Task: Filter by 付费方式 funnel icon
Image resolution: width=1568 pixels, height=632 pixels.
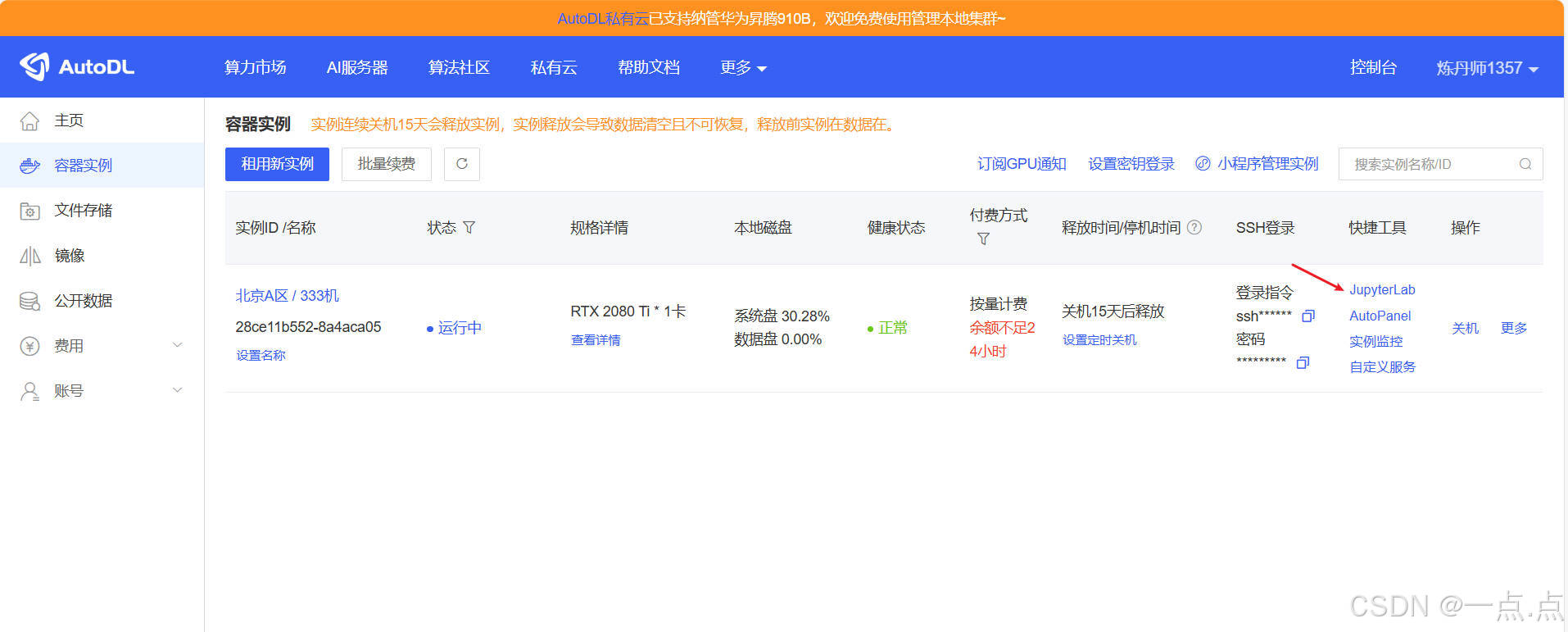Action: tap(983, 239)
